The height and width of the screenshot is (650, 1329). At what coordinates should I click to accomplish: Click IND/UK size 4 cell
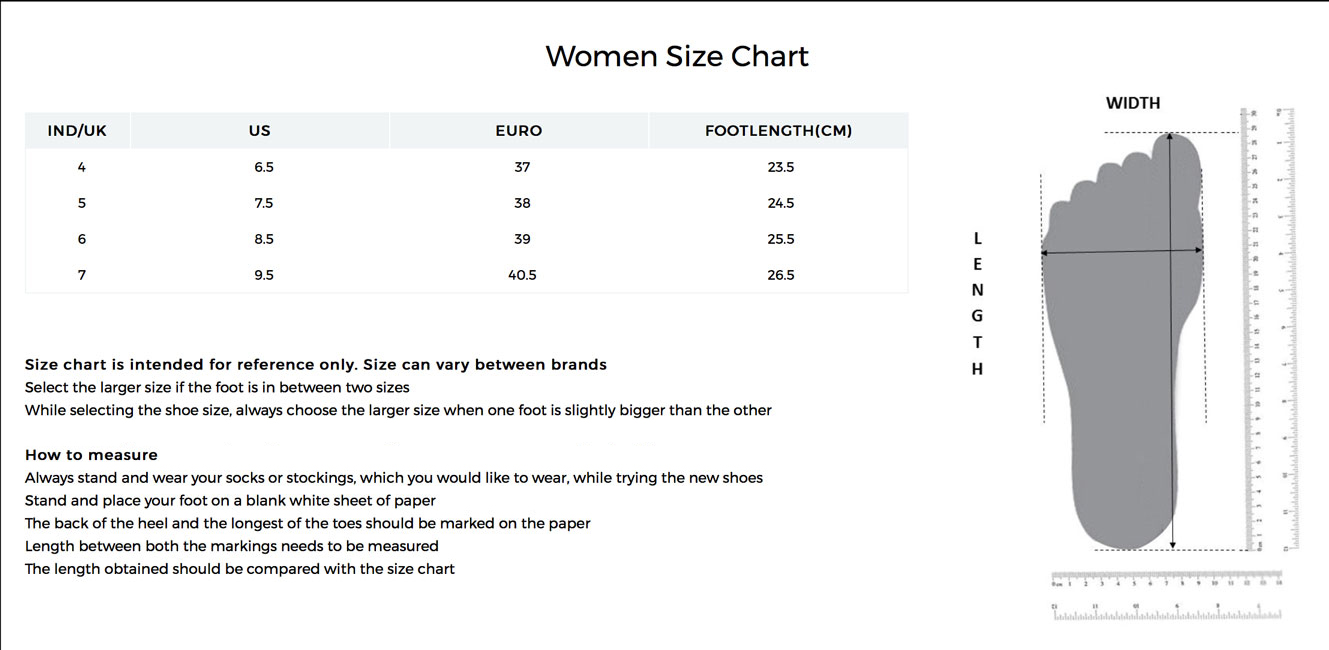tap(82, 167)
